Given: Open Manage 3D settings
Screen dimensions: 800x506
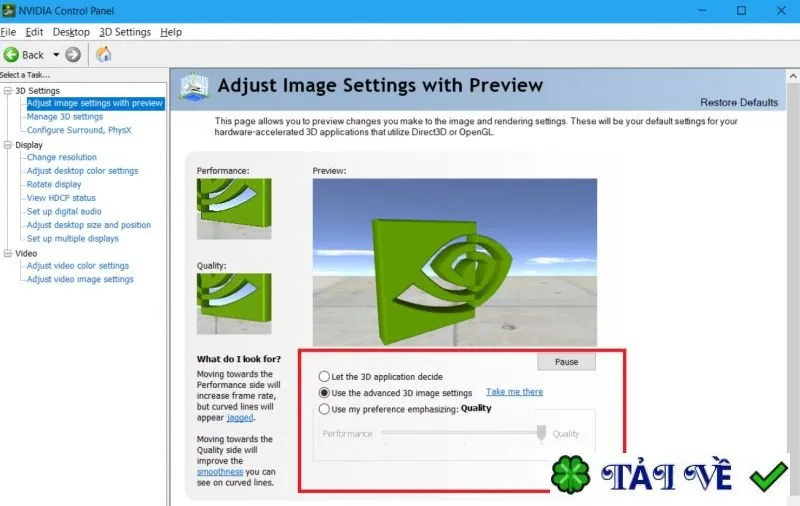Looking at the screenshot, I should click(65, 117).
